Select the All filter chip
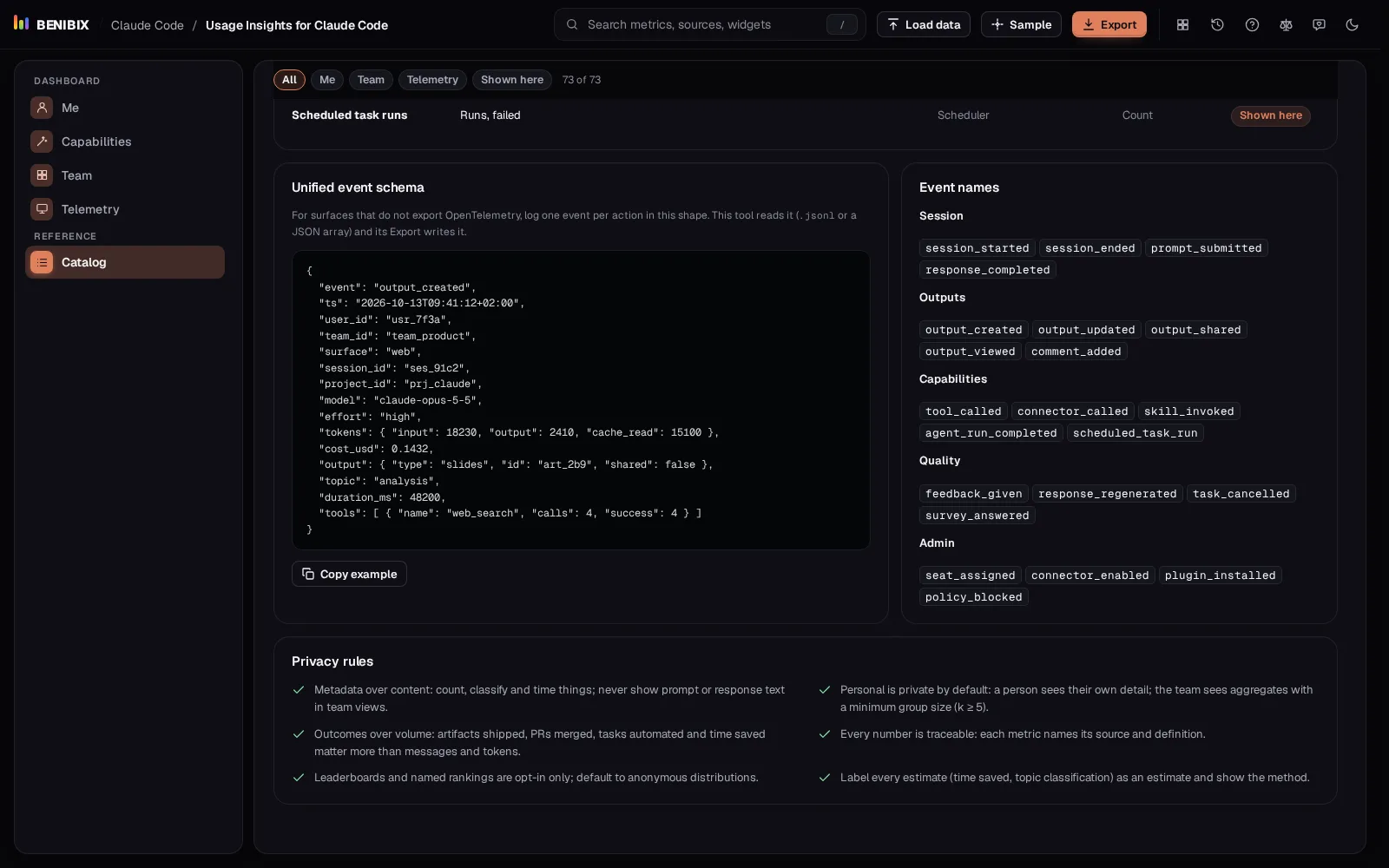 (289, 80)
